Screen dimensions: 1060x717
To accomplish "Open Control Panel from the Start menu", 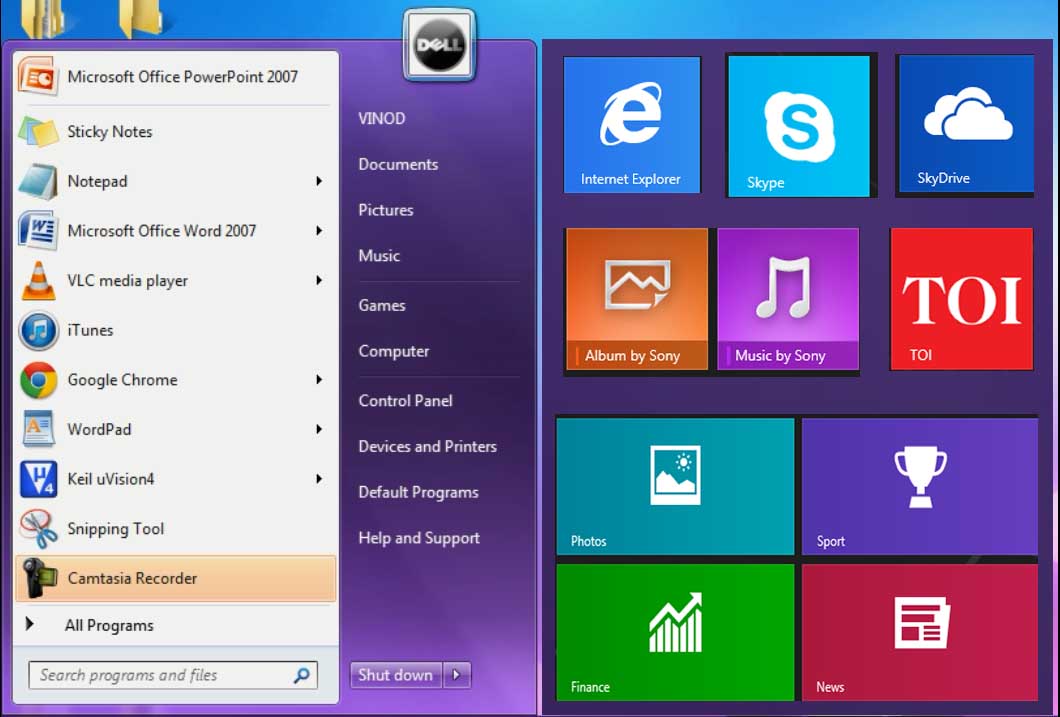I will coord(404,400).
